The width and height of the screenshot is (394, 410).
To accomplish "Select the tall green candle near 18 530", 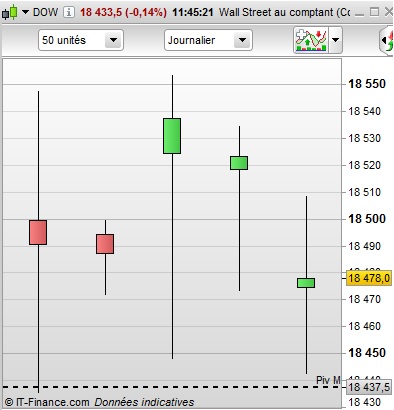I will (x=172, y=136).
